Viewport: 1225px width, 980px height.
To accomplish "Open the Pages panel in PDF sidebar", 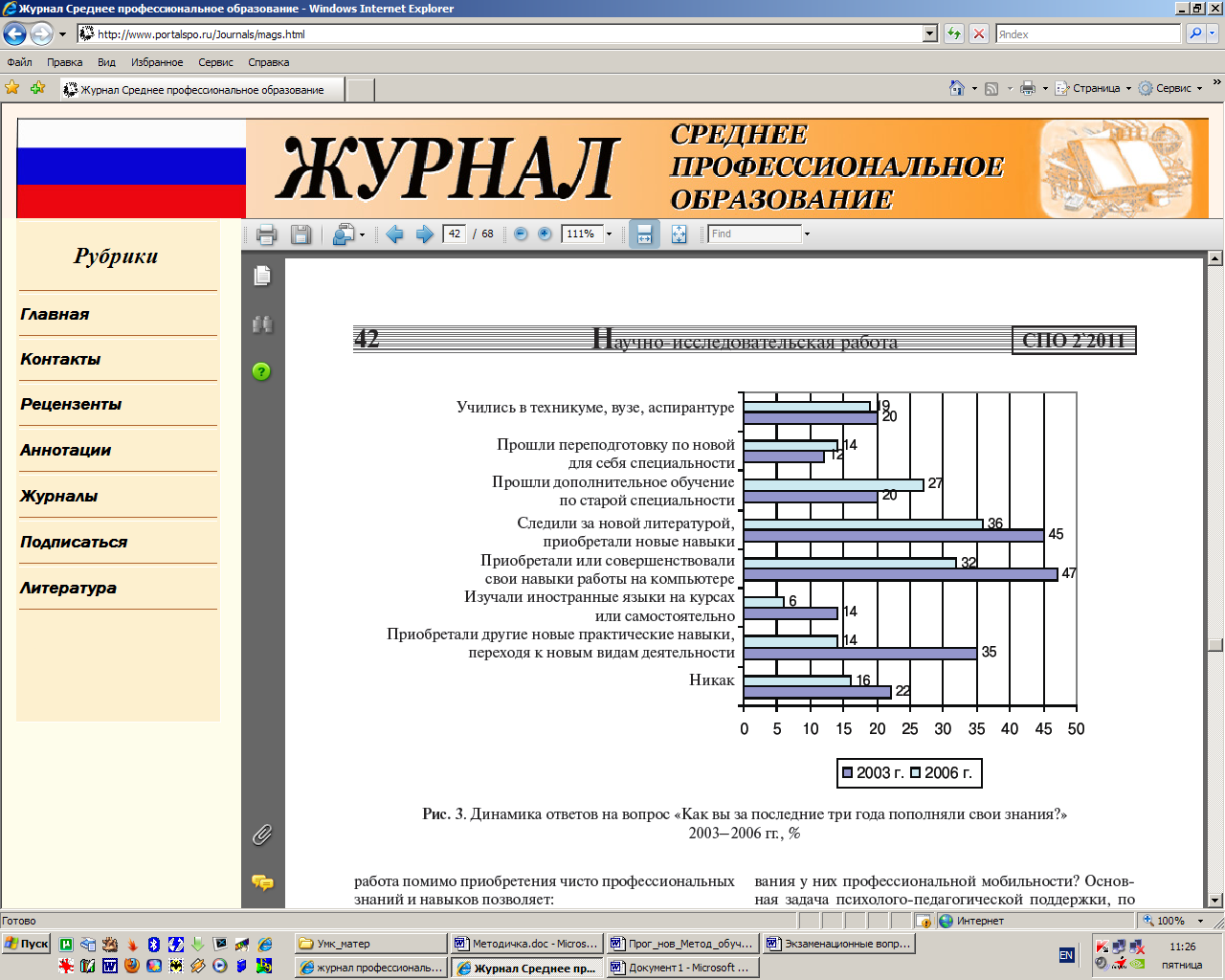I will point(262,277).
